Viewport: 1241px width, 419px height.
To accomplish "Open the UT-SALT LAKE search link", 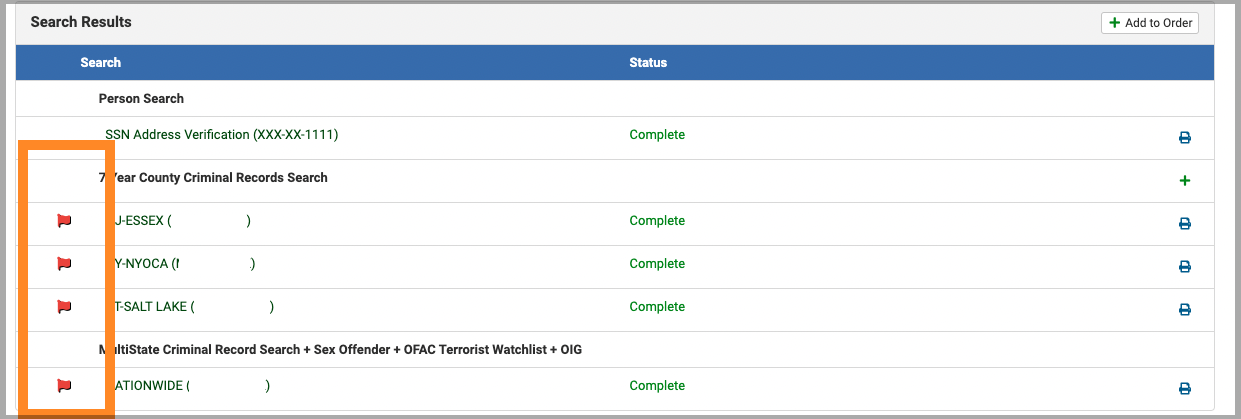I will tap(189, 307).
